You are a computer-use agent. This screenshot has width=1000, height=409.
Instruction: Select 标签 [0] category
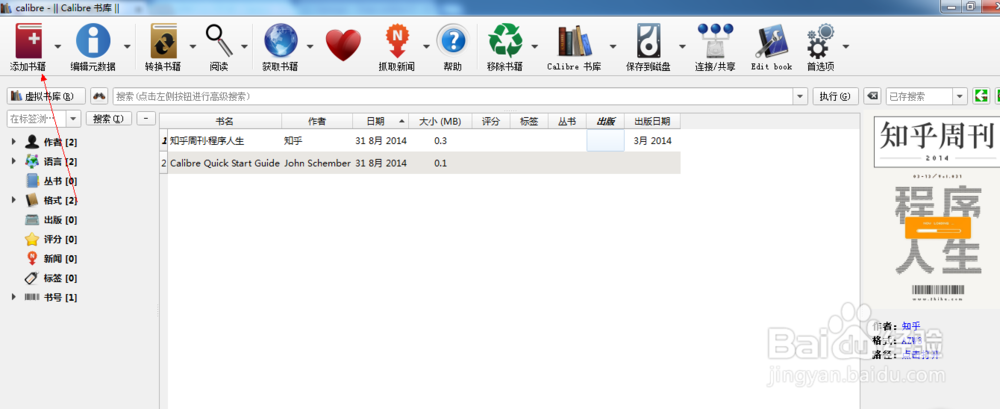coord(51,278)
